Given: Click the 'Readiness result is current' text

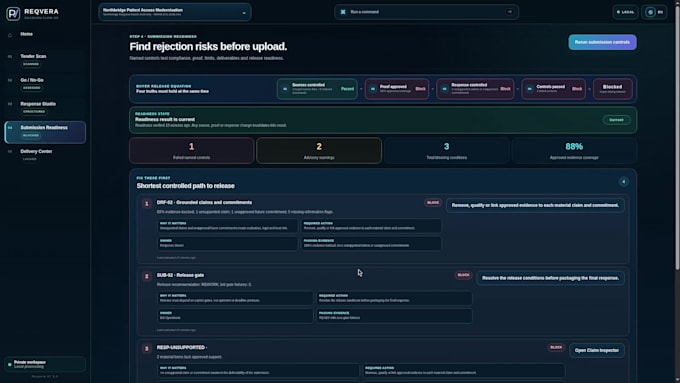Looking at the screenshot, I should pos(165,119).
